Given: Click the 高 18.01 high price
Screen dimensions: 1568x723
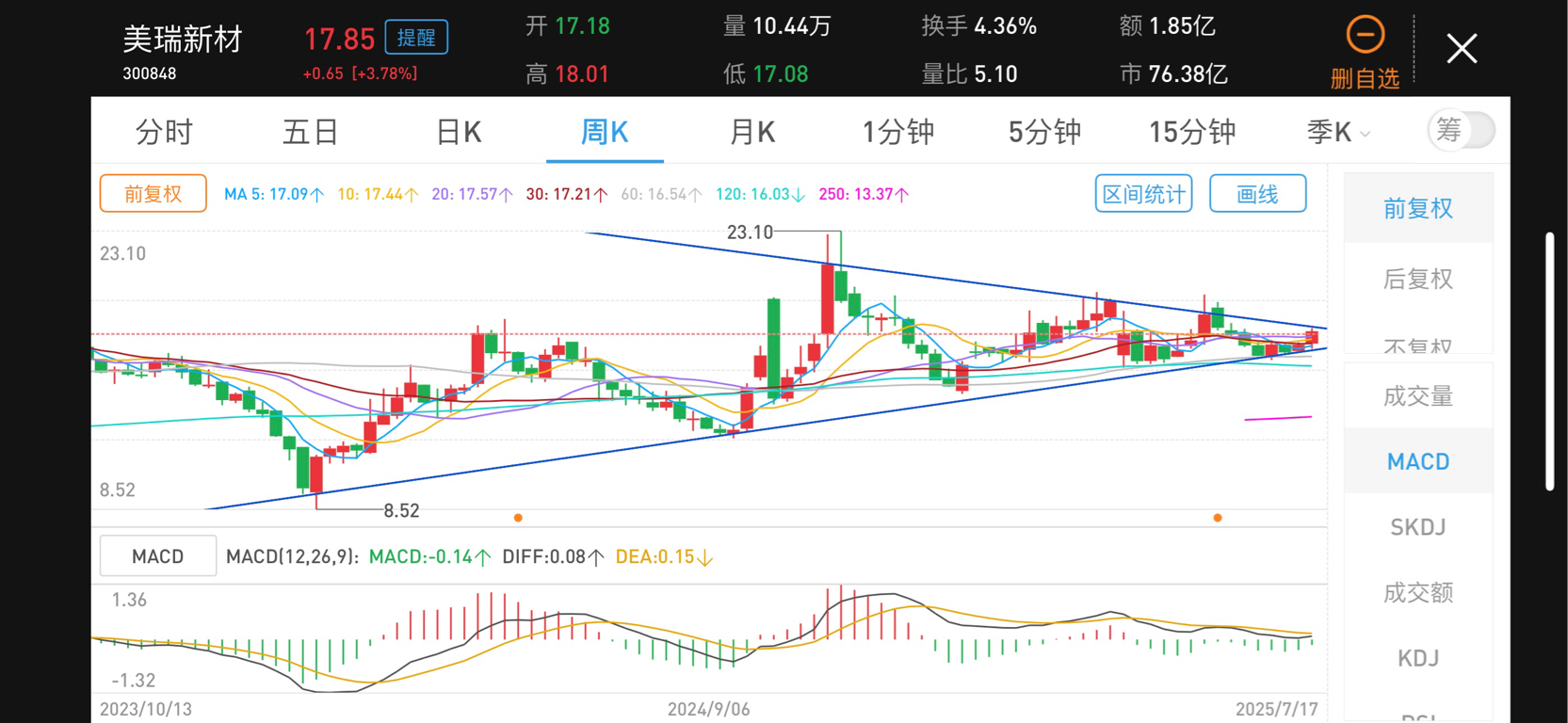Looking at the screenshot, I should tap(567, 74).
